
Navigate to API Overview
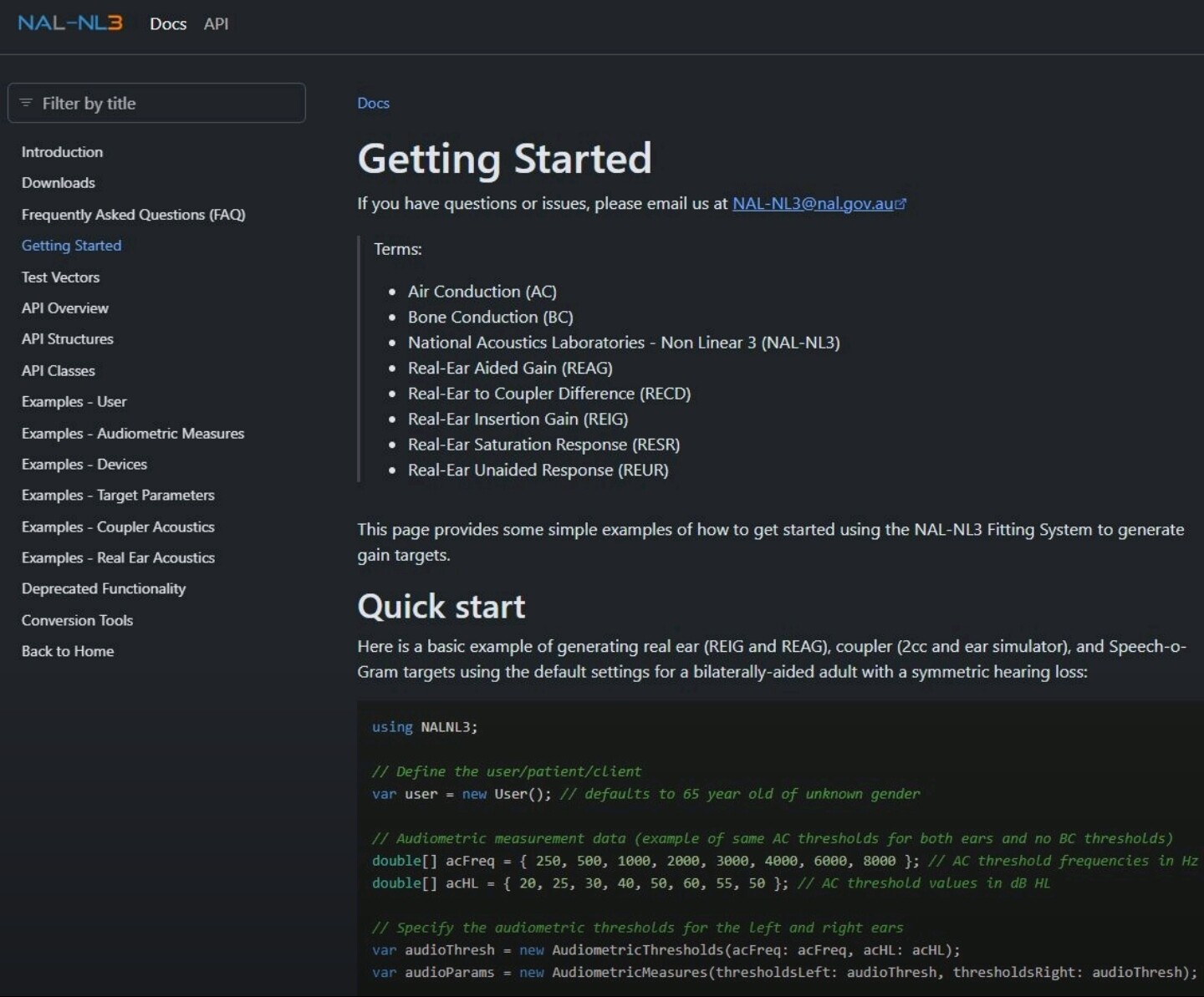tap(65, 308)
